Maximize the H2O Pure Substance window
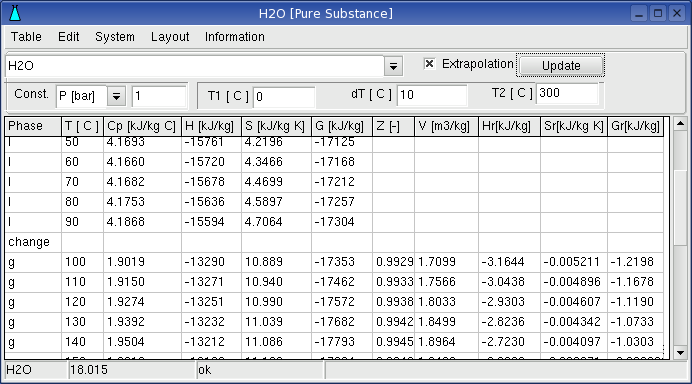Viewport: 692px width, 384px height. tap(658, 13)
